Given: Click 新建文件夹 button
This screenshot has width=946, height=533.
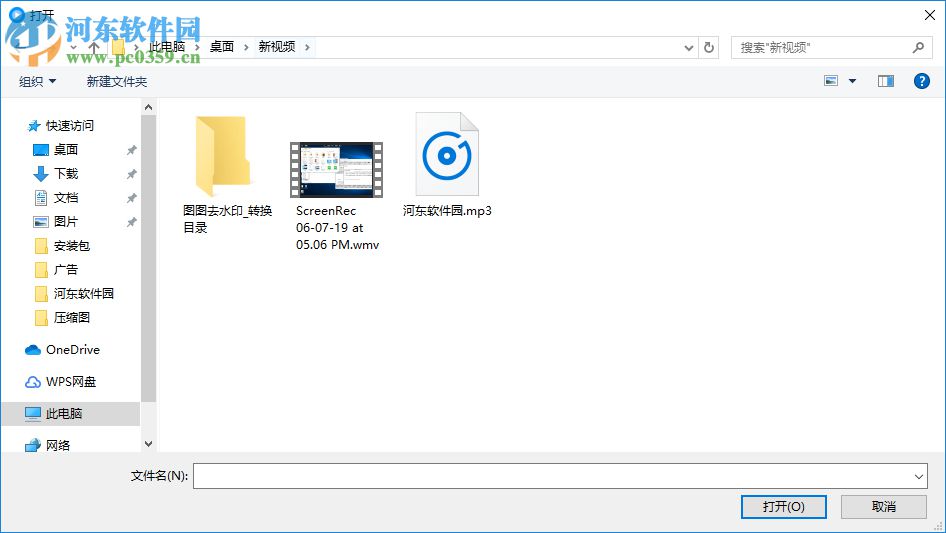Looking at the screenshot, I should (x=116, y=81).
